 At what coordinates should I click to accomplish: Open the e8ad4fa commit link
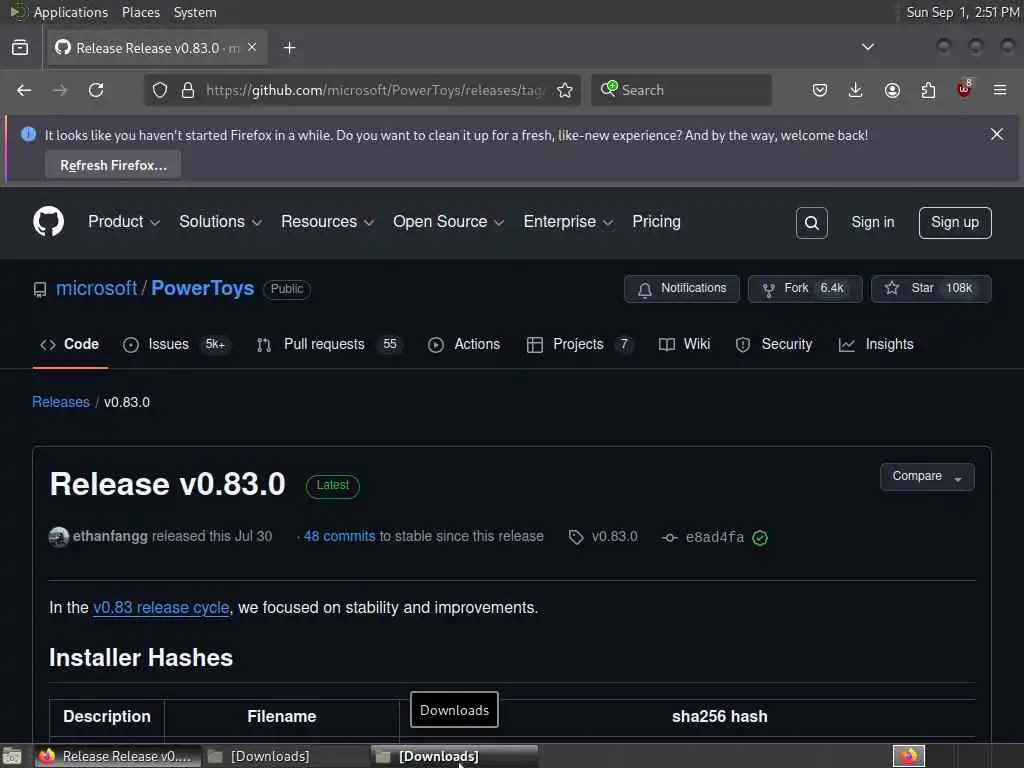(714, 537)
